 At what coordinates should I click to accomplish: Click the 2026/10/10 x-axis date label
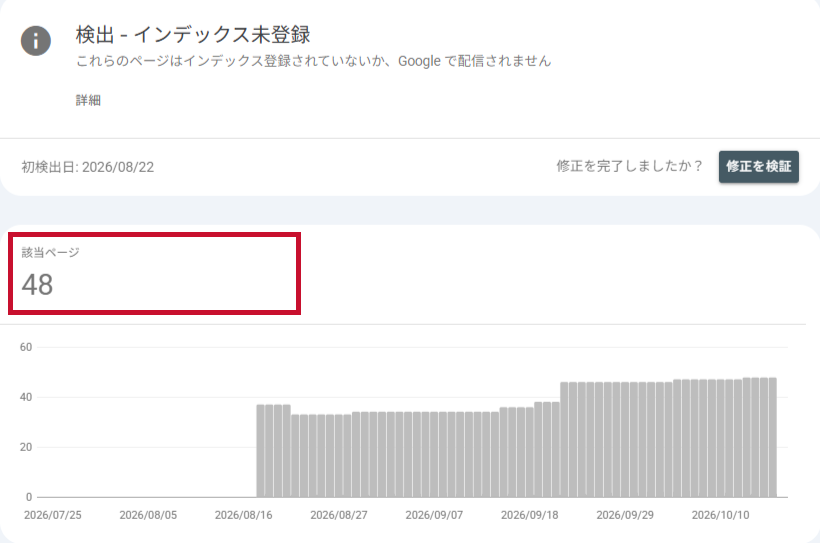pyautogui.click(x=720, y=515)
